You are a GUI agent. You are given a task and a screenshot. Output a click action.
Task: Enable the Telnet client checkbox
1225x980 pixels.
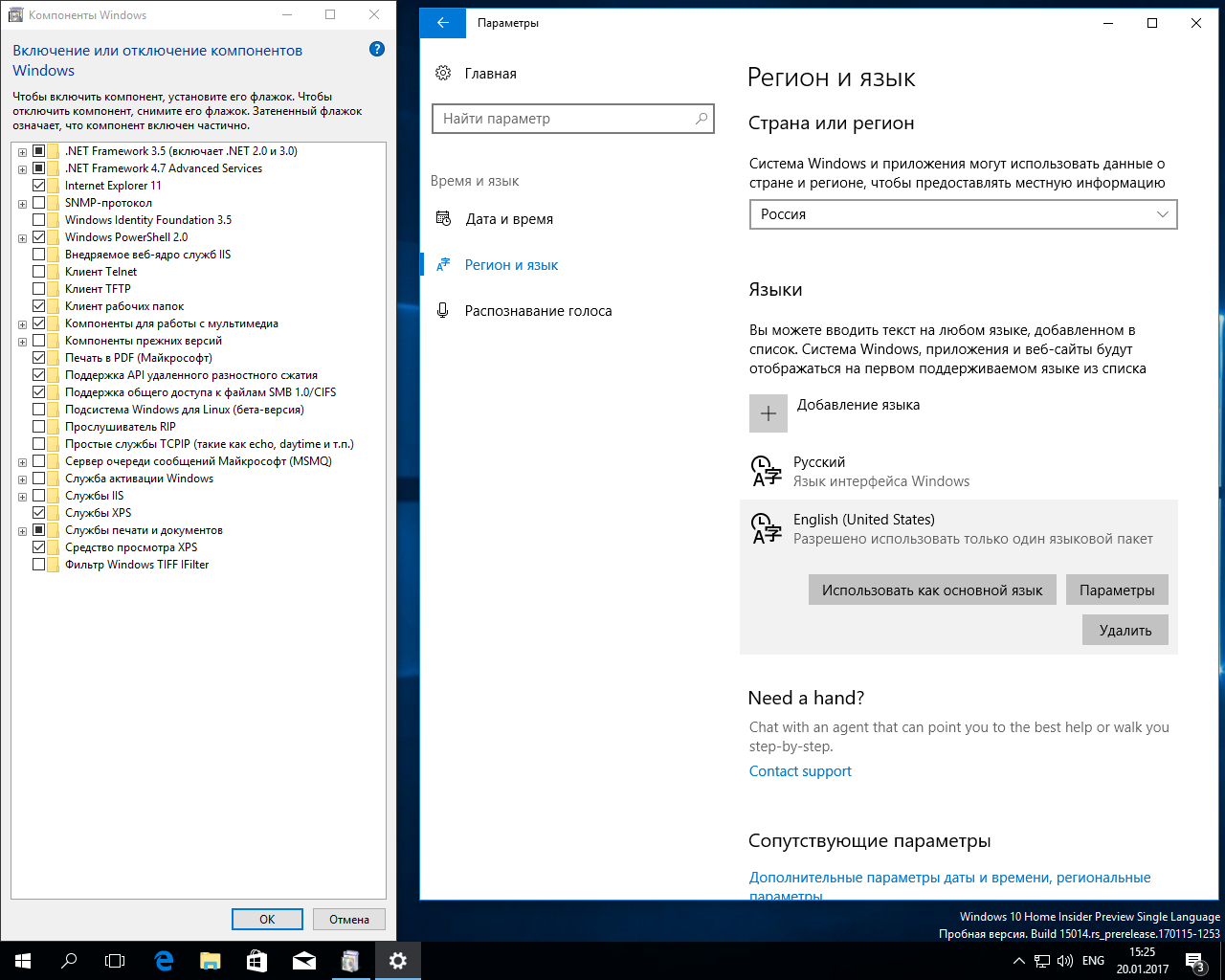click(39, 272)
